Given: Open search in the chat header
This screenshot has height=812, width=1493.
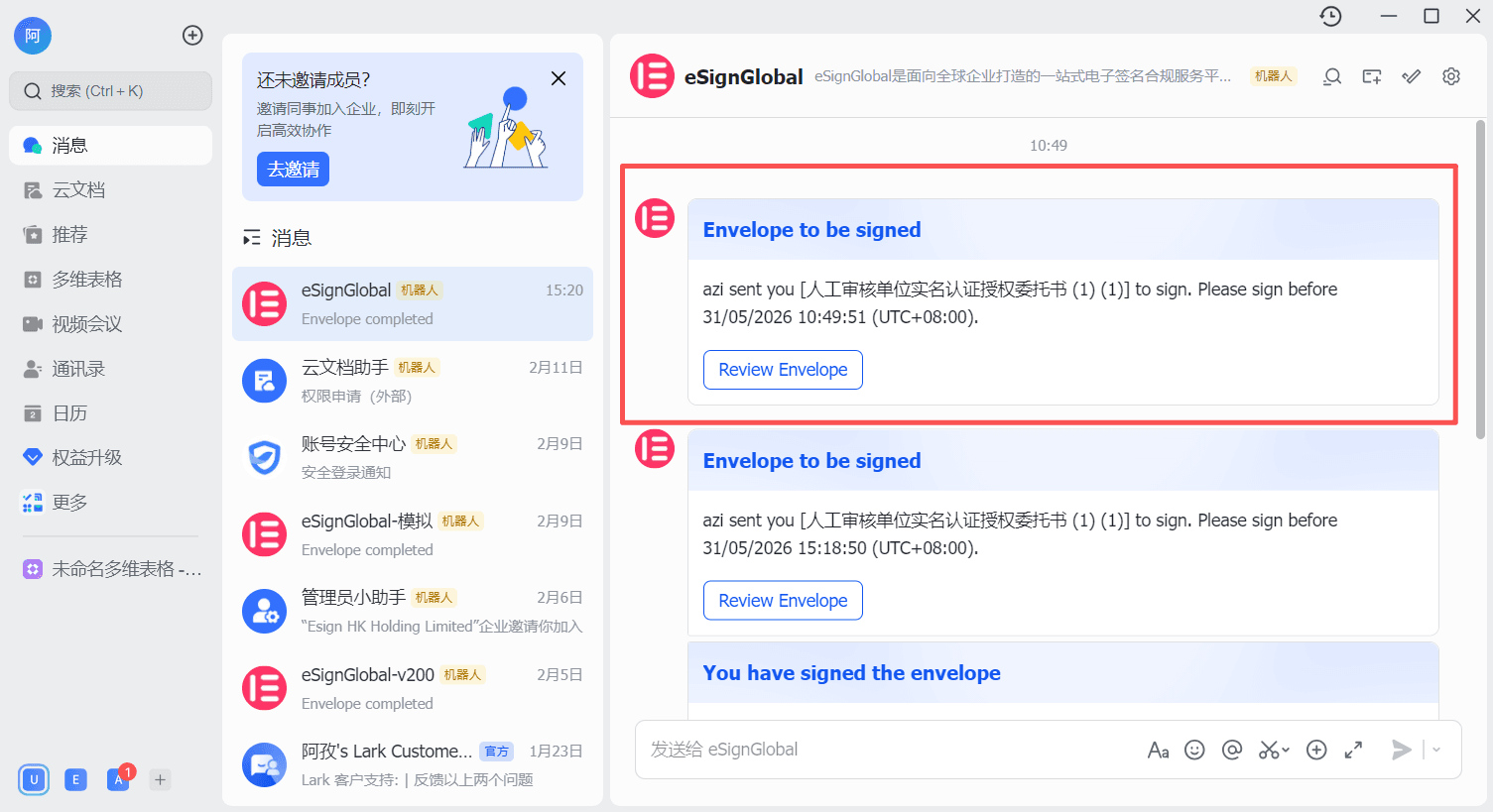Looking at the screenshot, I should (1332, 76).
